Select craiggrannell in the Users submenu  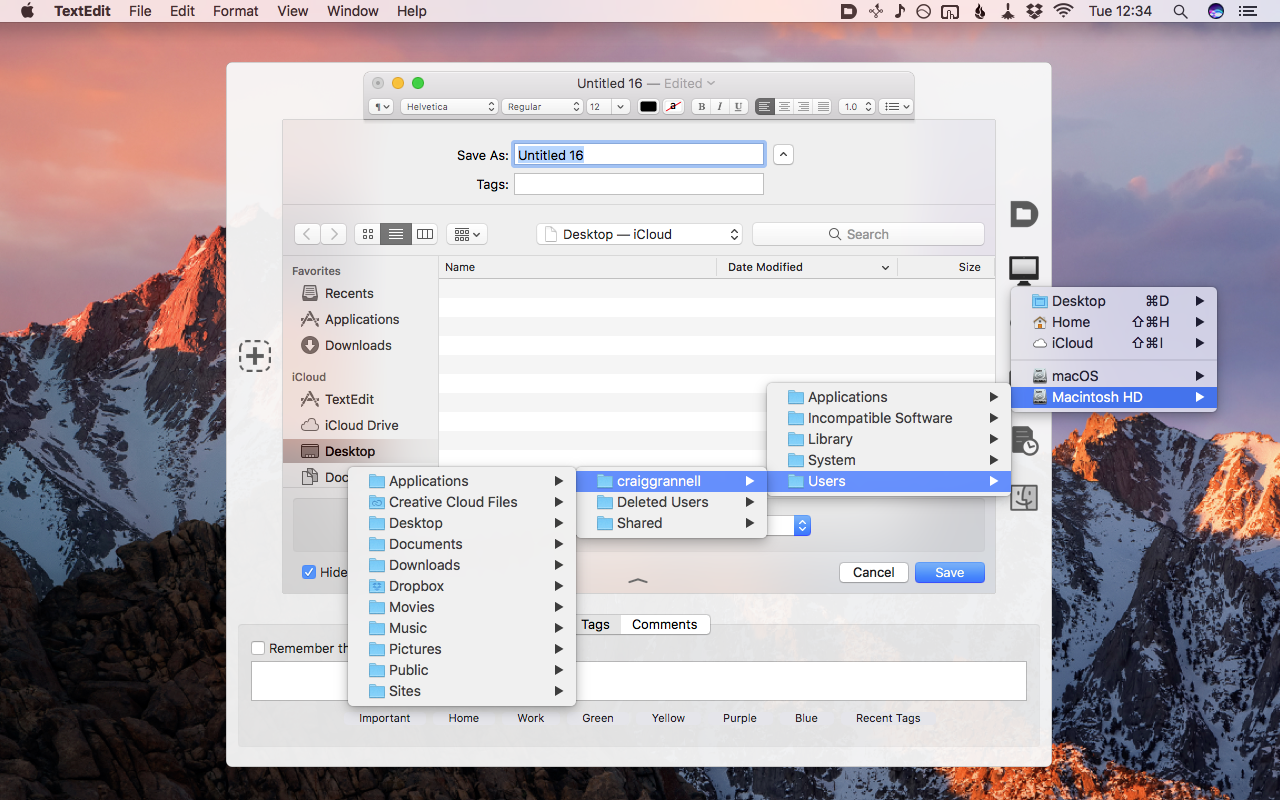click(x=671, y=481)
